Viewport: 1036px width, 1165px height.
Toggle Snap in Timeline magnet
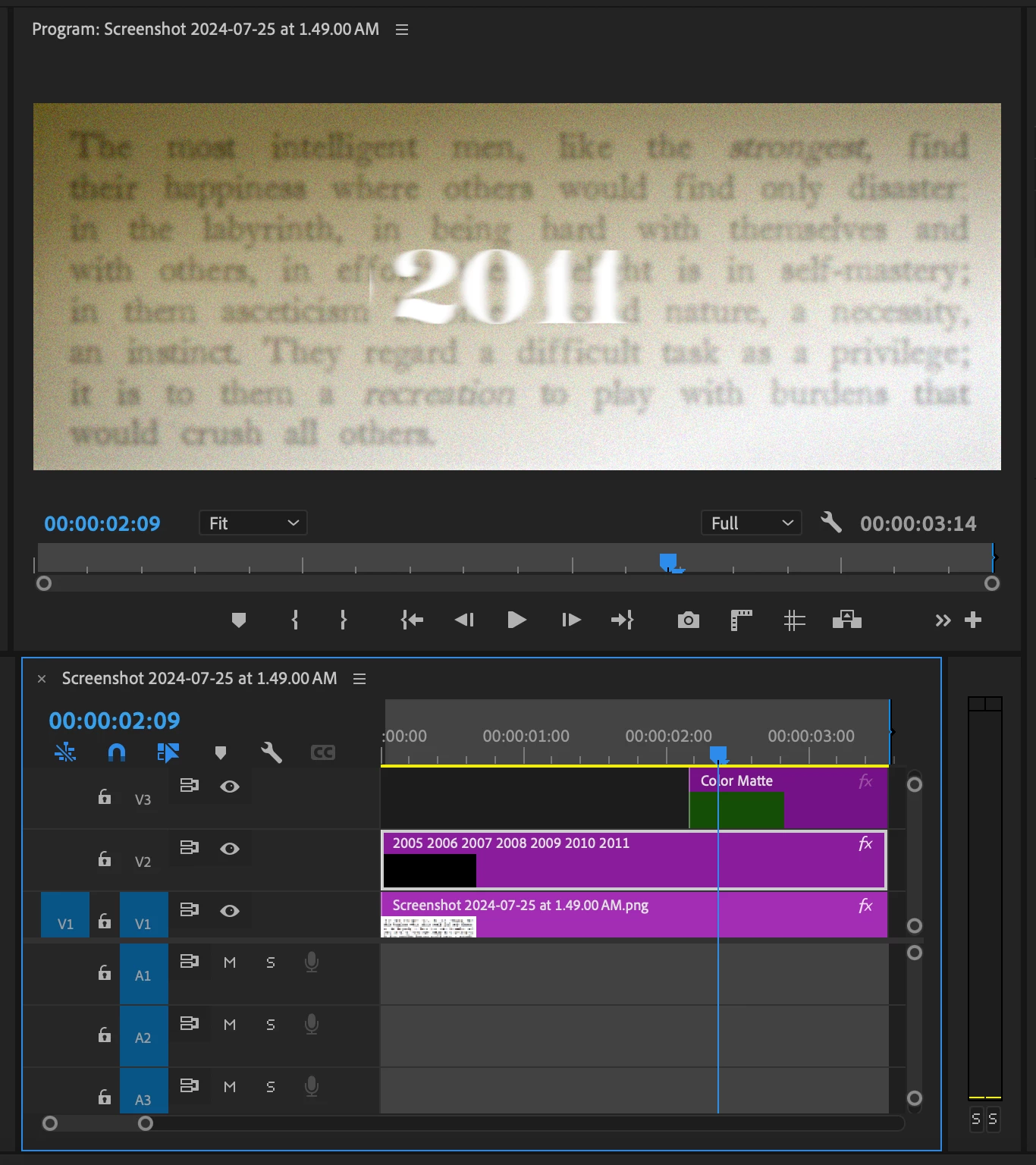pyautogui.click(x=117, y=752)
